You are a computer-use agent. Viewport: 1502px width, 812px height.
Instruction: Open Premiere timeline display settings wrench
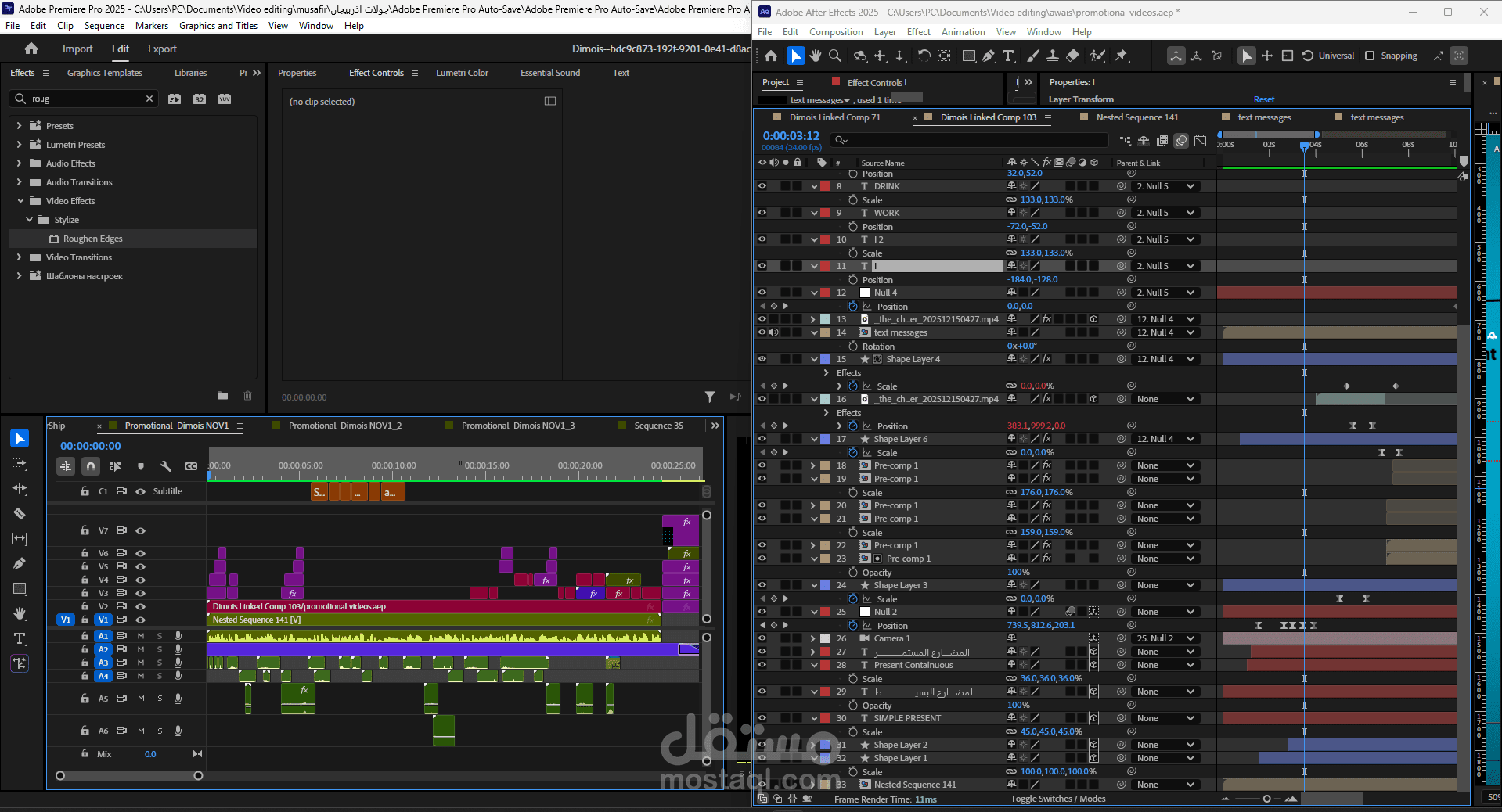point(166,466)
